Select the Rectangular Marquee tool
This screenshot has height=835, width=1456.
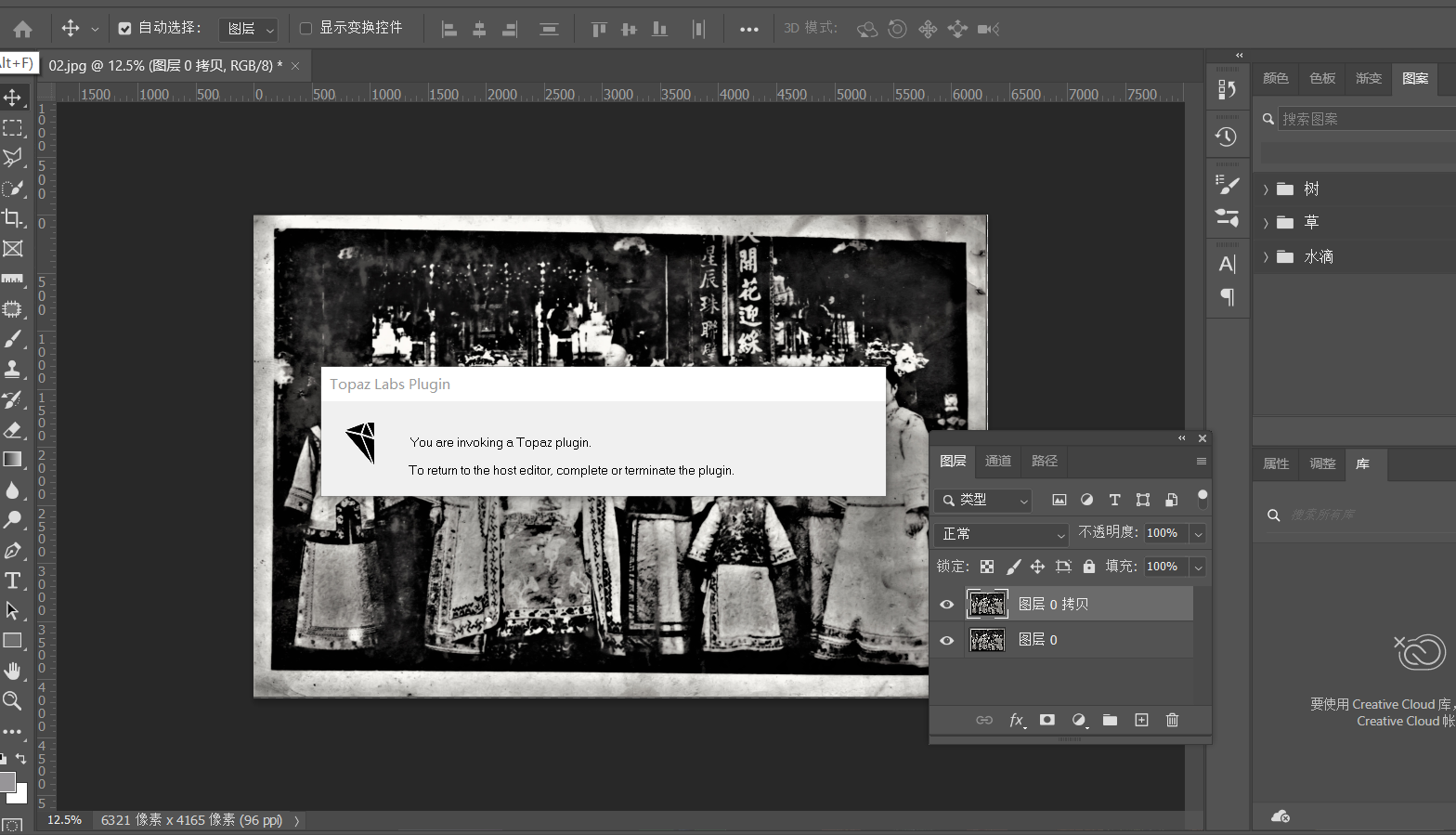[x=13, y=128]
